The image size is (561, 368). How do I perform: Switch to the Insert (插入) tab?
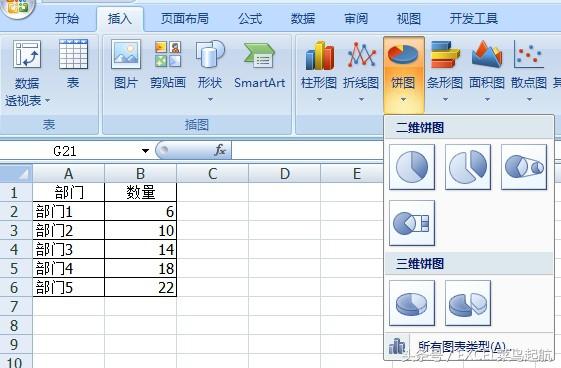point(120,19)
